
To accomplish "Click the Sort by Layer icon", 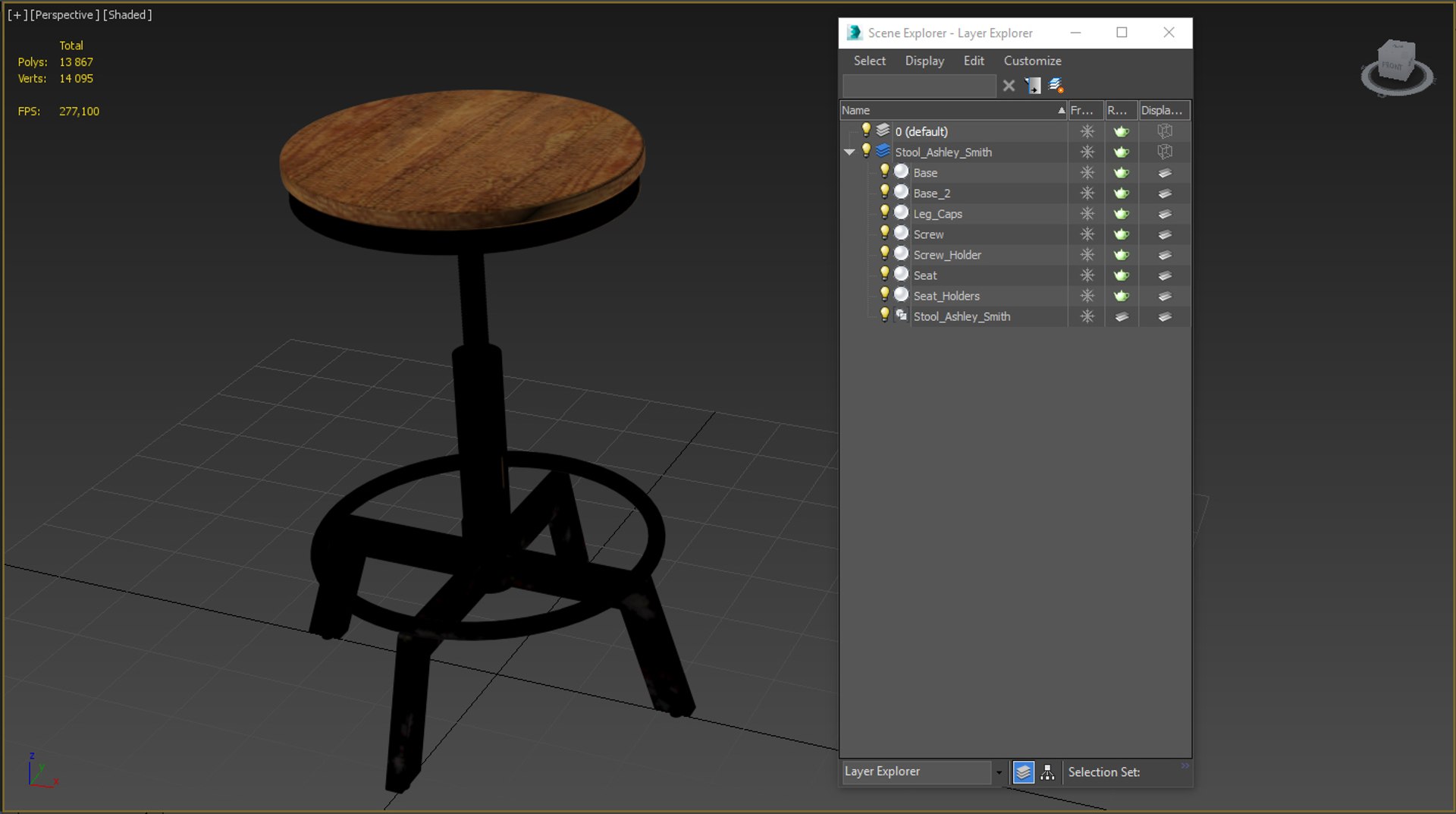I will coord(1023,772).
